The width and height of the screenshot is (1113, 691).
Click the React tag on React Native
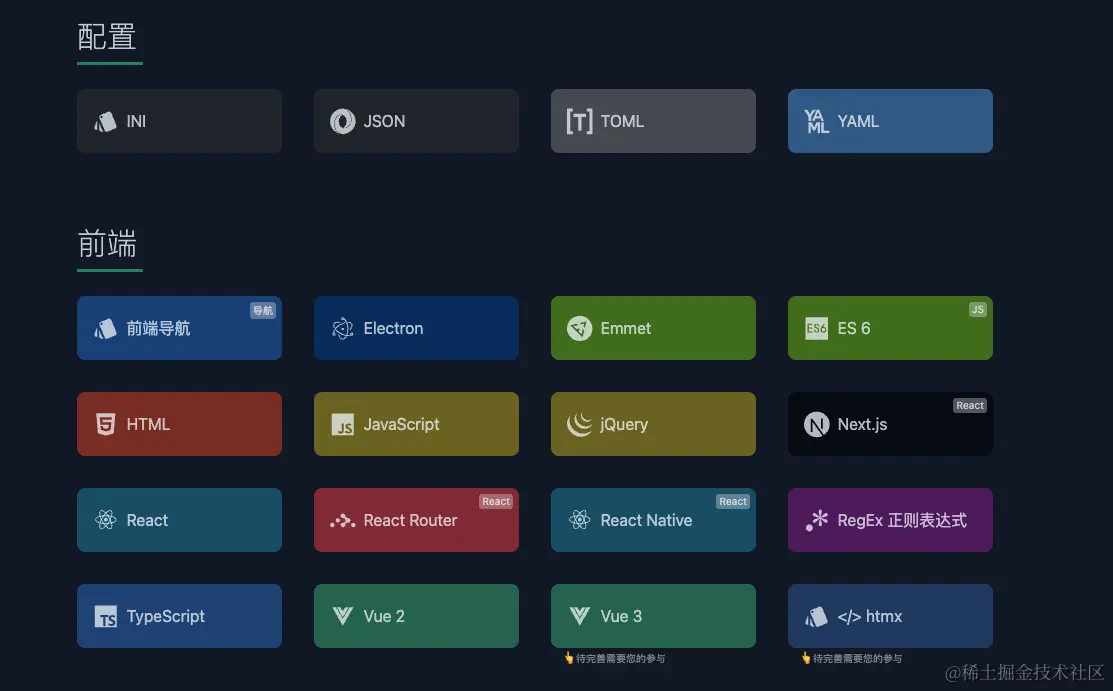pyautogui.click(x=733, y=501)
